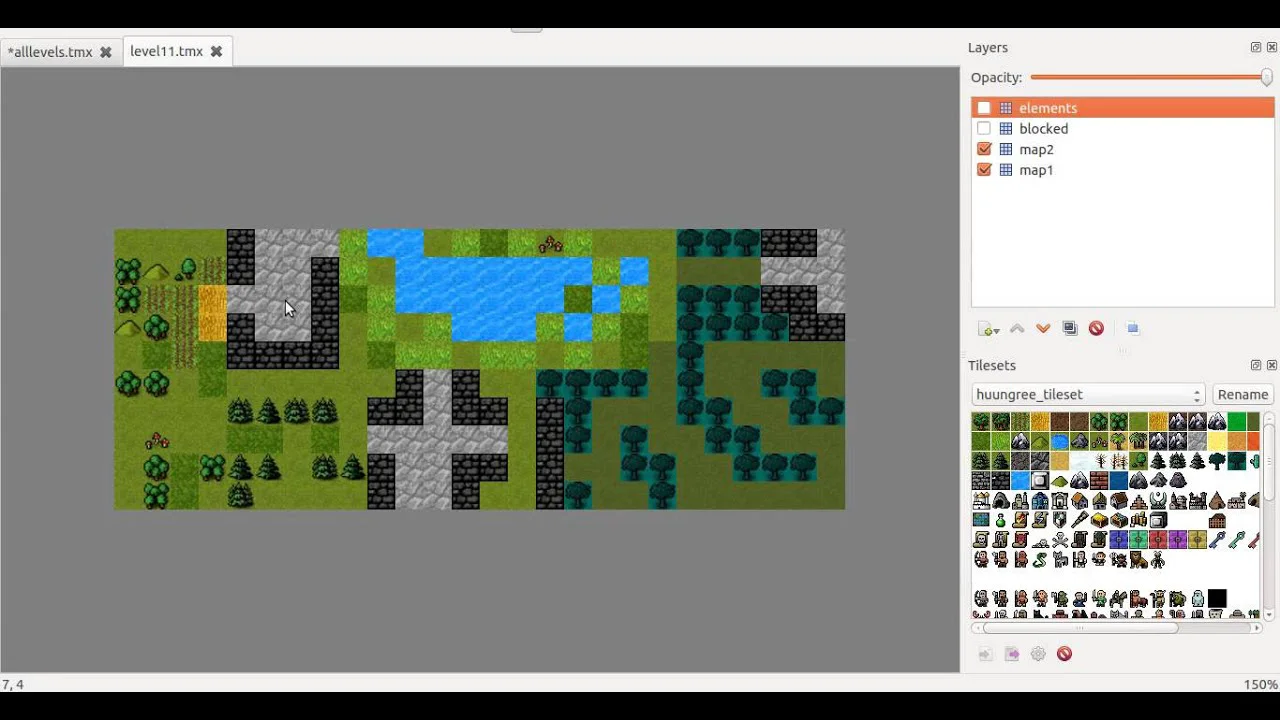Choose the solid black tile

(x=1217, y=599)
